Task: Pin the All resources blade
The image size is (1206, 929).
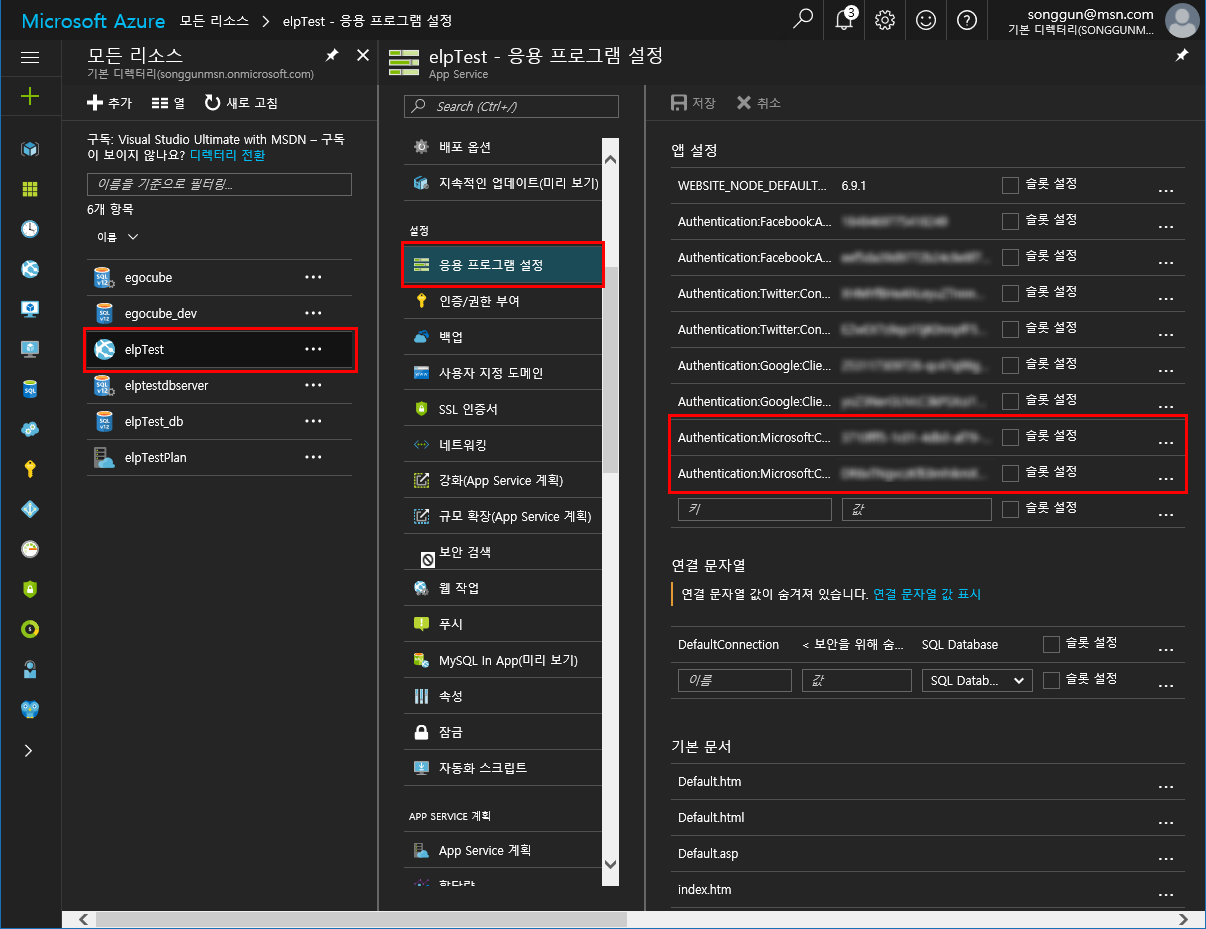Action: [332, 56]
